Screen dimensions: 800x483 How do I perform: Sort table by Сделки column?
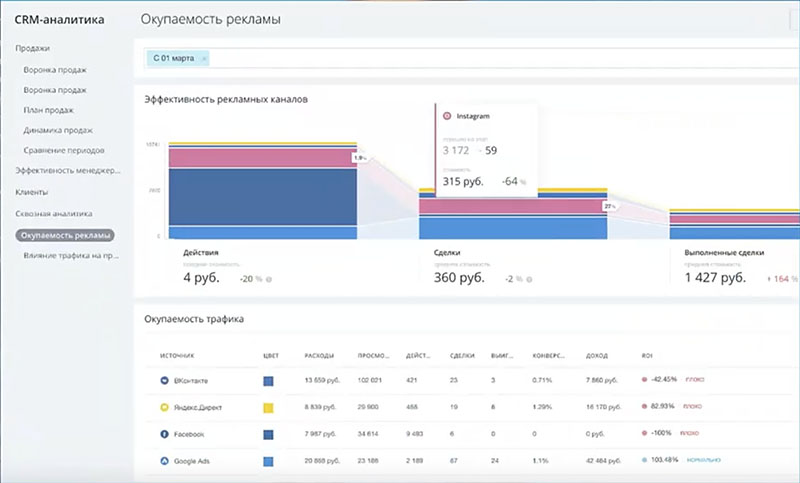(462, 356)
